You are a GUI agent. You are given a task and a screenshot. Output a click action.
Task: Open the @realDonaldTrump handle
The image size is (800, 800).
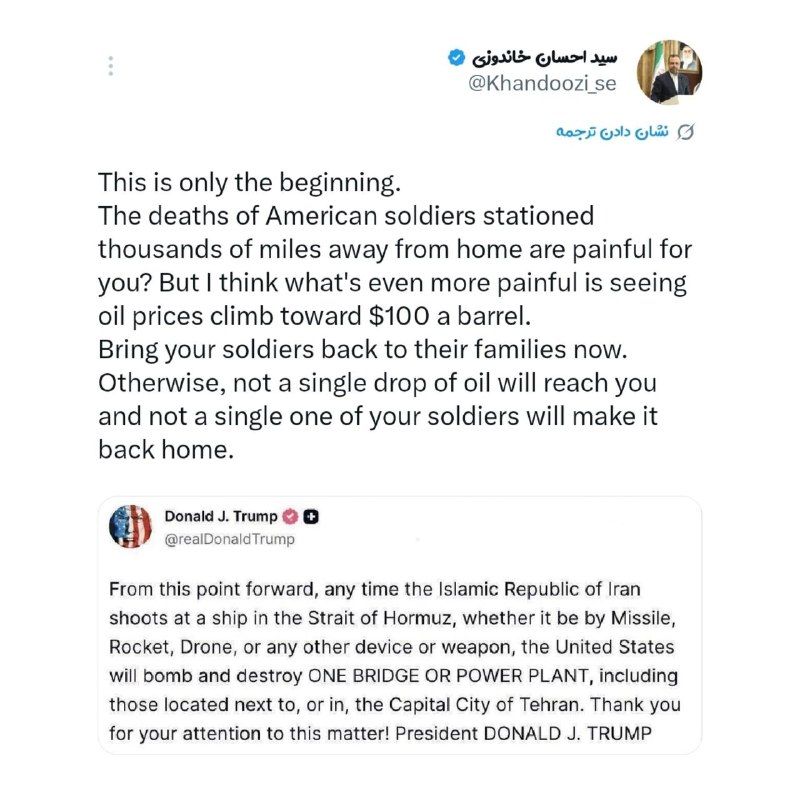230,539
